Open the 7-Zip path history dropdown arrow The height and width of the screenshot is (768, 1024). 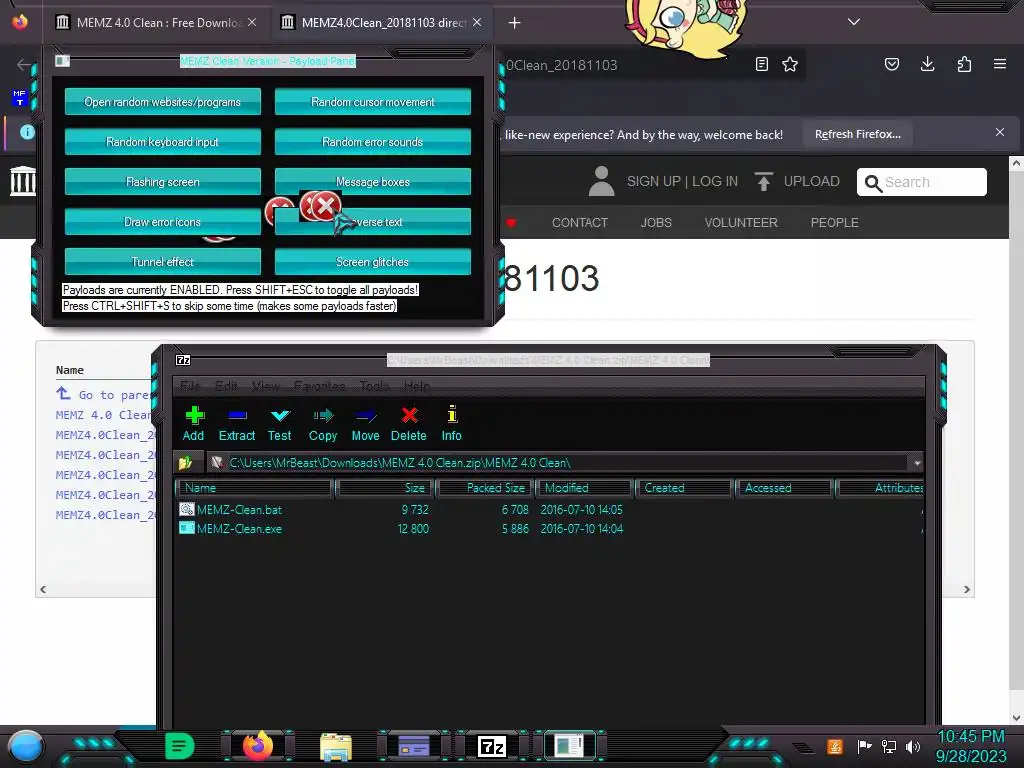917,463
